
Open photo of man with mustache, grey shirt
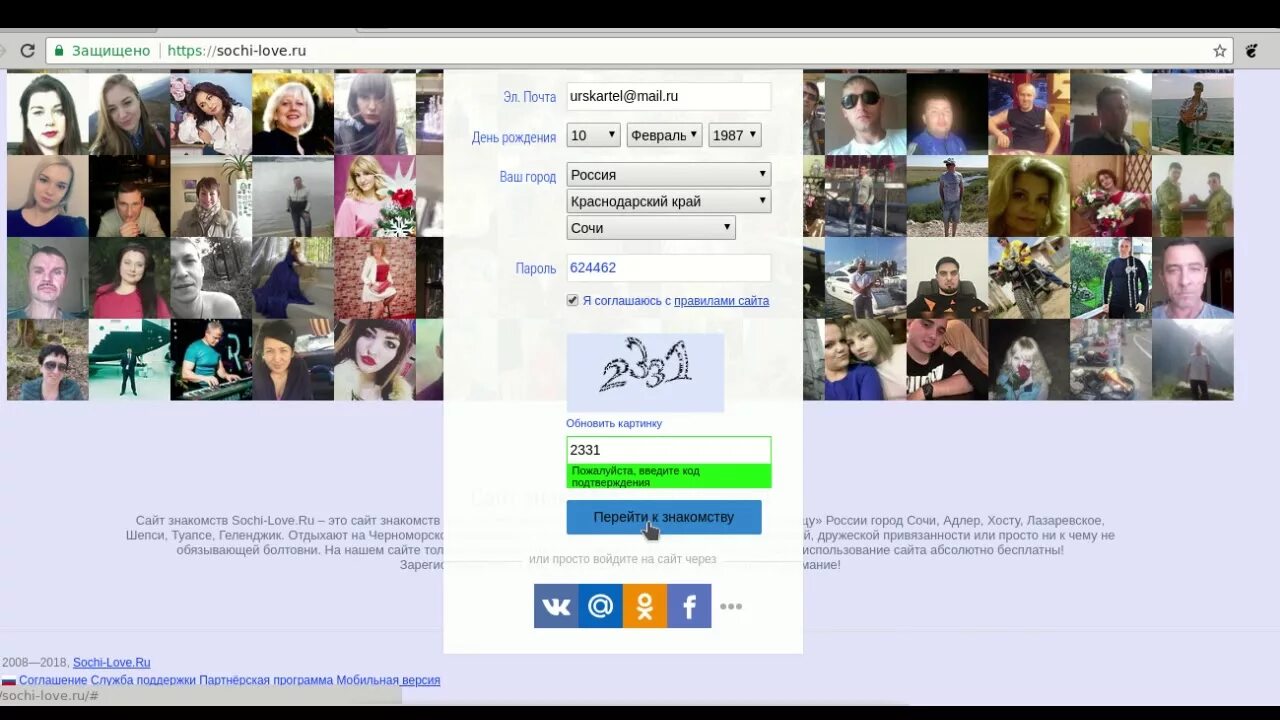point(47,277)
